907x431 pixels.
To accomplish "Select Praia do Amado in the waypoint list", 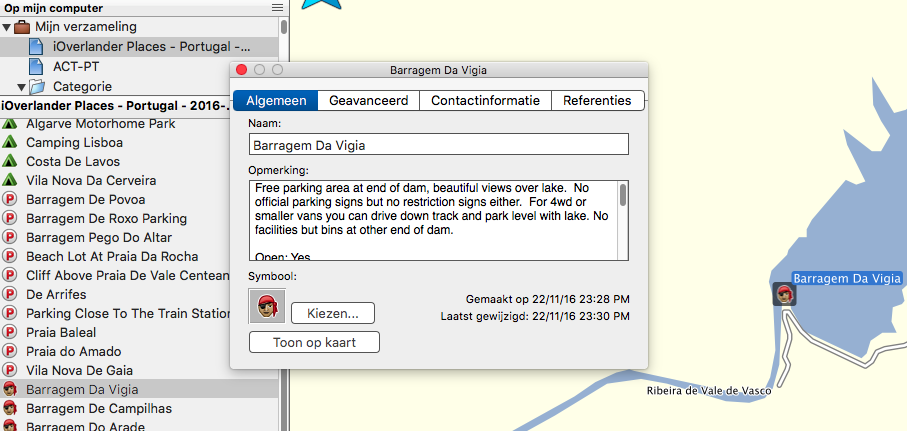I will [73, 351].
